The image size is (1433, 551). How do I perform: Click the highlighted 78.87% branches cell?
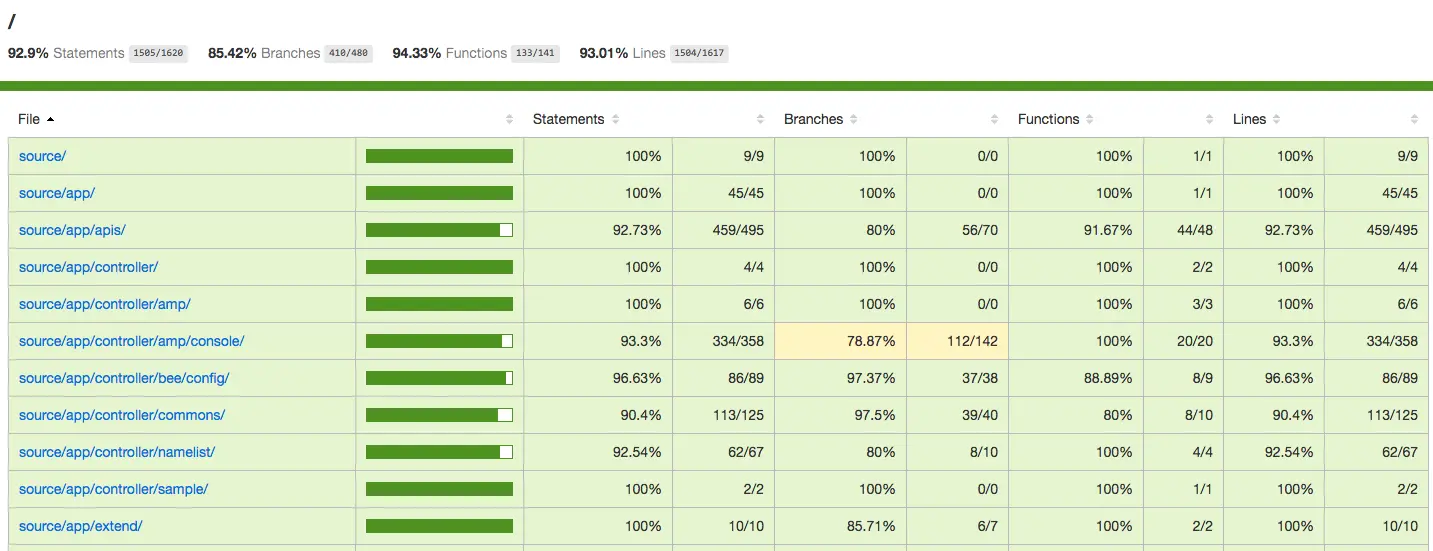click(841, 341)
